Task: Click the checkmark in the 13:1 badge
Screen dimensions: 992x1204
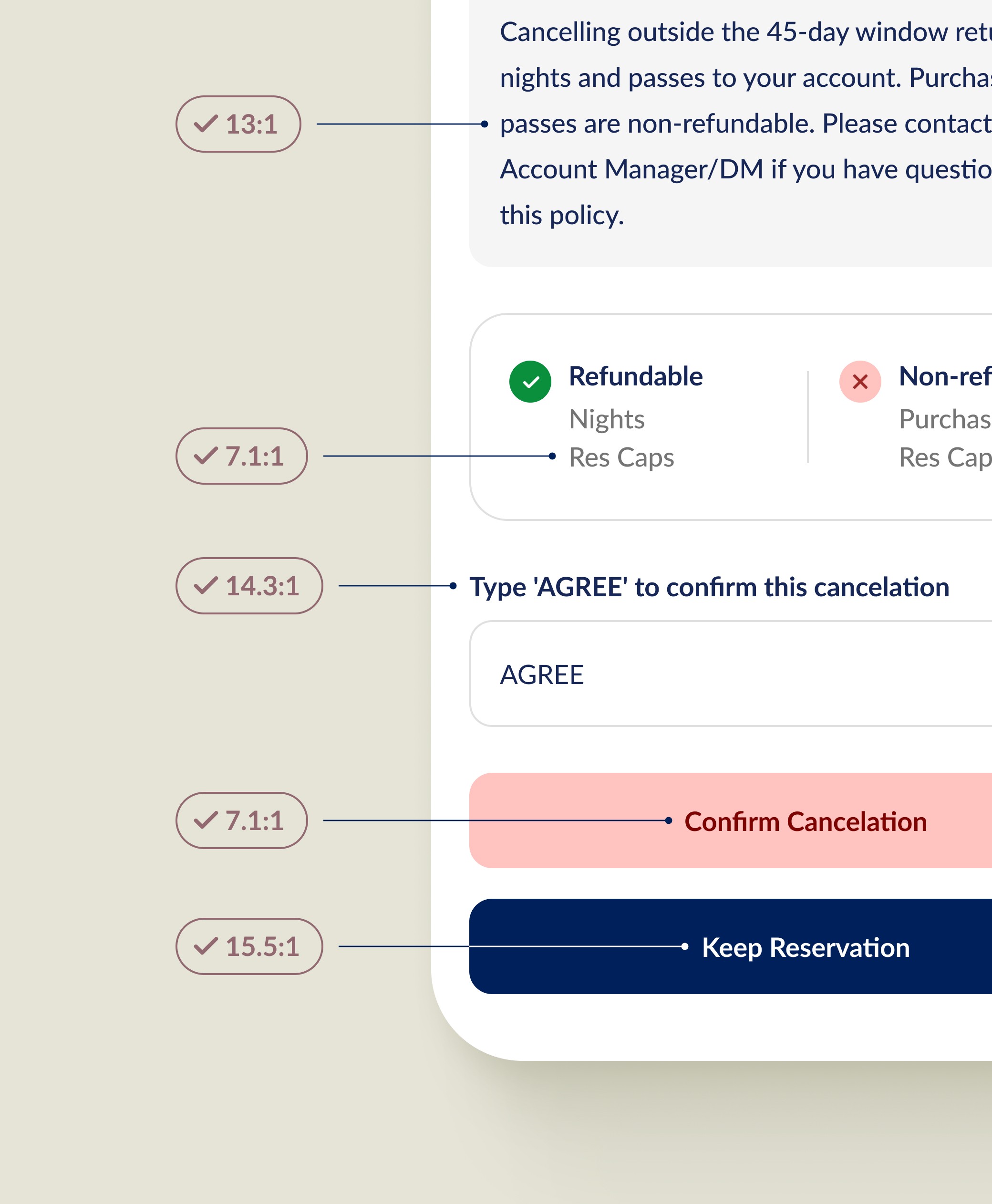Action: 206,124
